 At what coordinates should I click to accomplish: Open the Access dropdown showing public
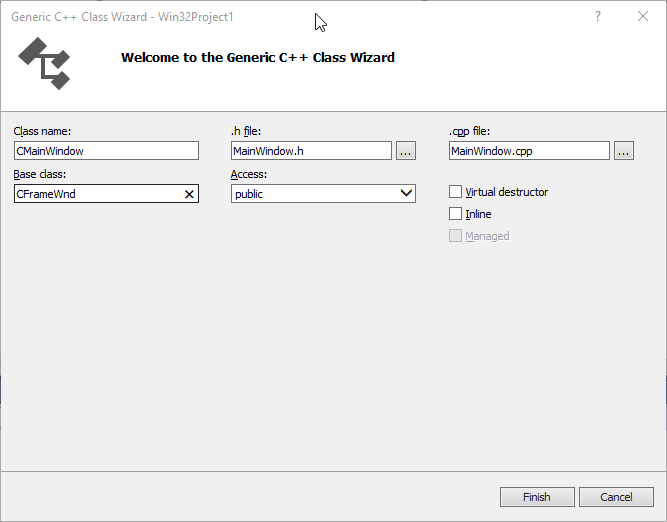tap(323, 194)
